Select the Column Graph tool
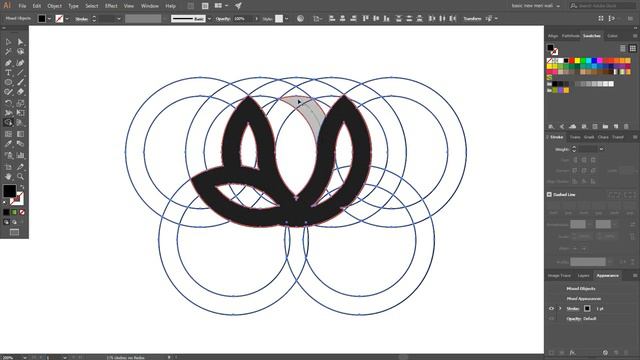 click(20, 155)
